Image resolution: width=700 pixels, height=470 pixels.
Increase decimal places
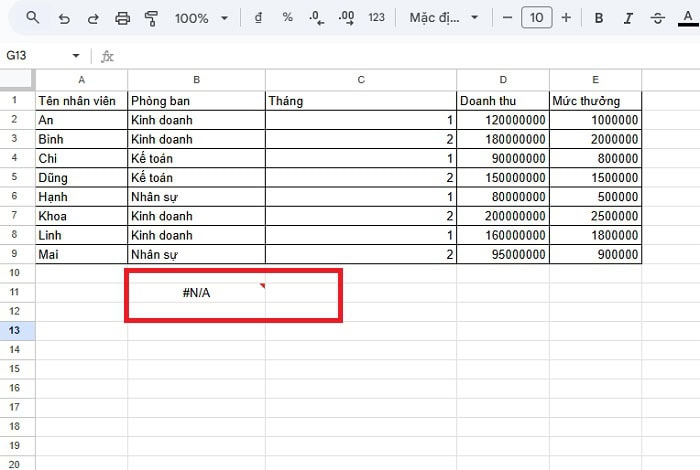347,18
